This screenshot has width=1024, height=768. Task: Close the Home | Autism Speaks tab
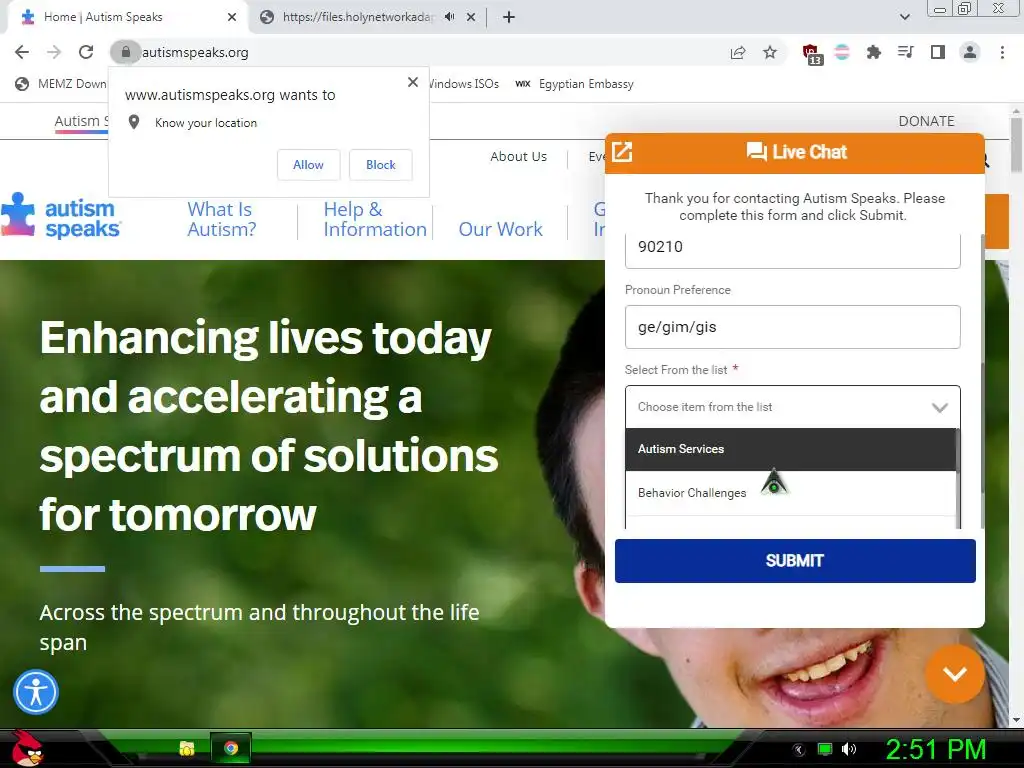(232, 17)
